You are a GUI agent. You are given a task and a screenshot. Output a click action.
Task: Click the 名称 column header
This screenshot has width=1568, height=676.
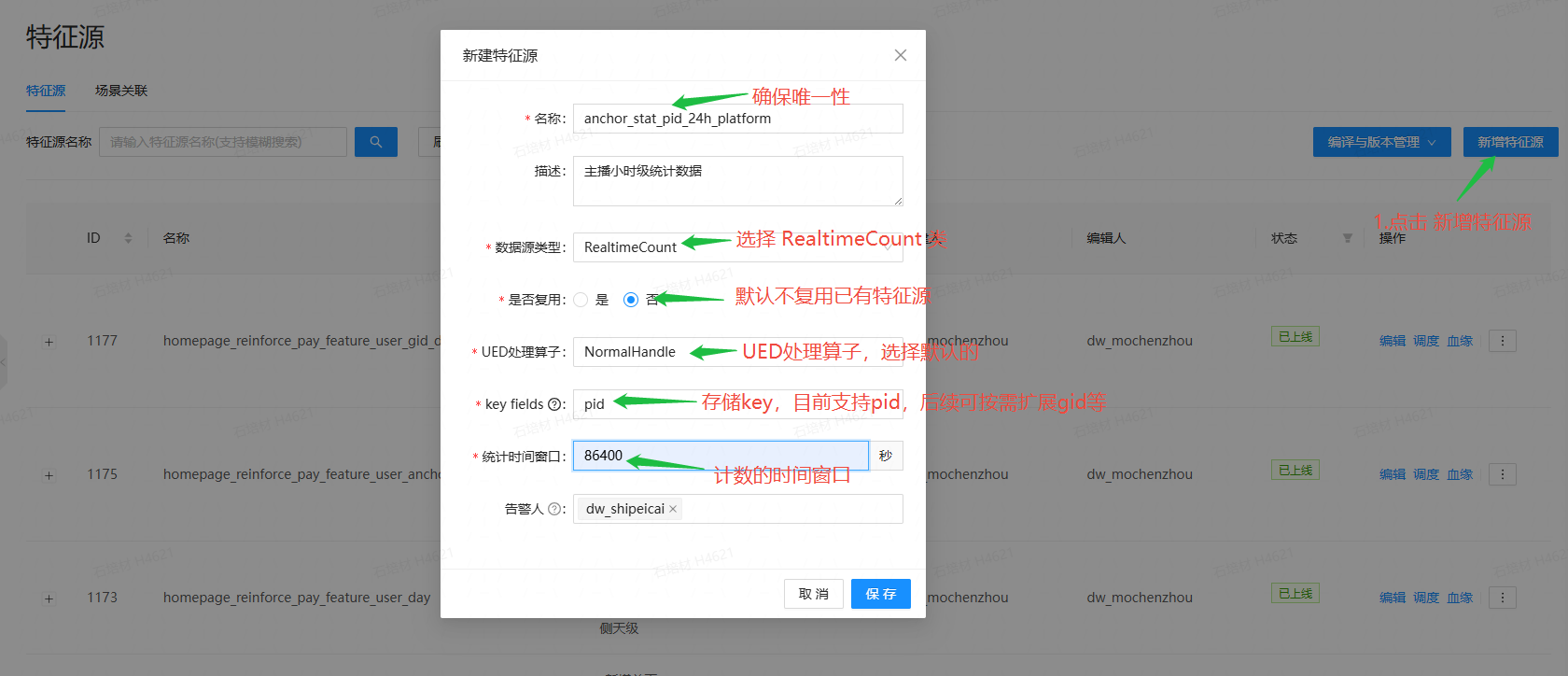pos(176,238)
